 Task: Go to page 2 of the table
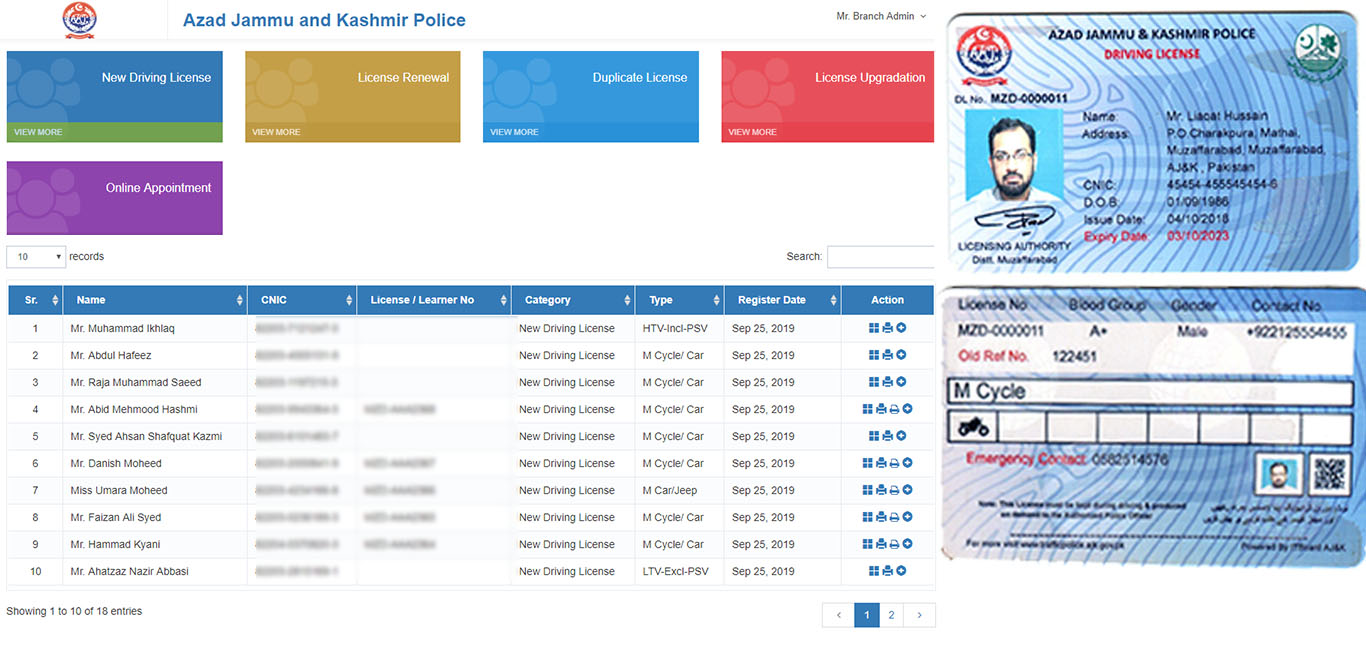coord(891,615)
